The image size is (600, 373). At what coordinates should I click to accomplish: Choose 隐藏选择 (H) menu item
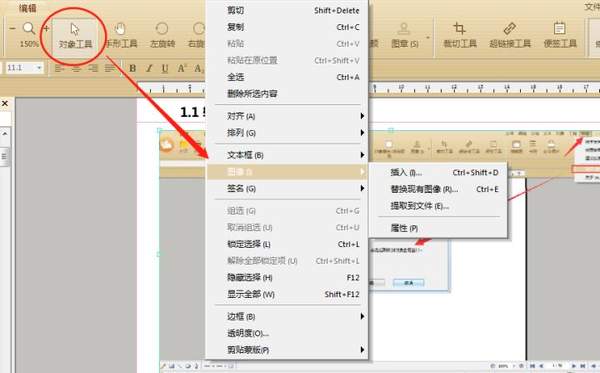(x=287, y=277)
